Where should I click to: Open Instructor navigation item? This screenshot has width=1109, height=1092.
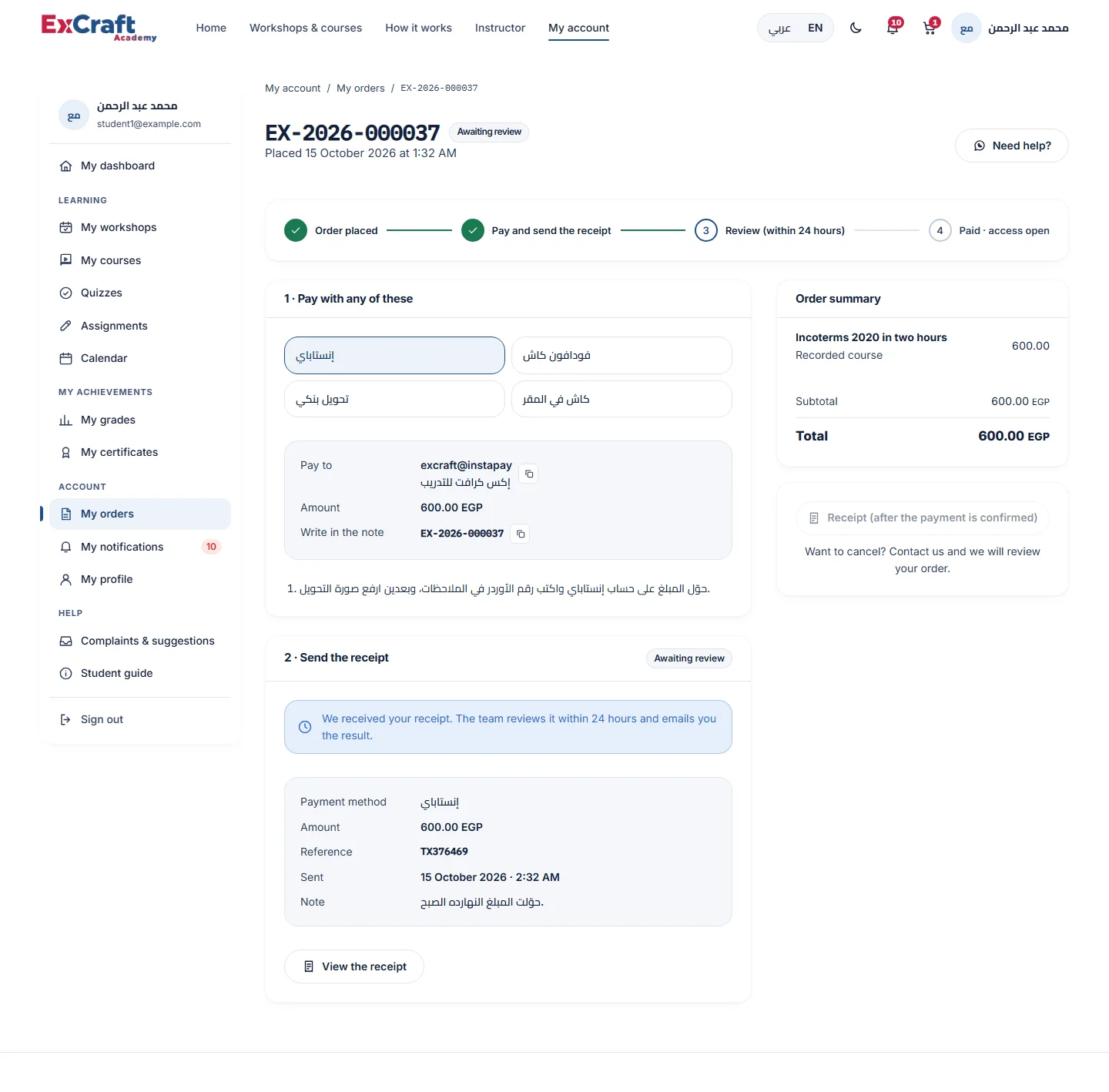tap(500, 28)
